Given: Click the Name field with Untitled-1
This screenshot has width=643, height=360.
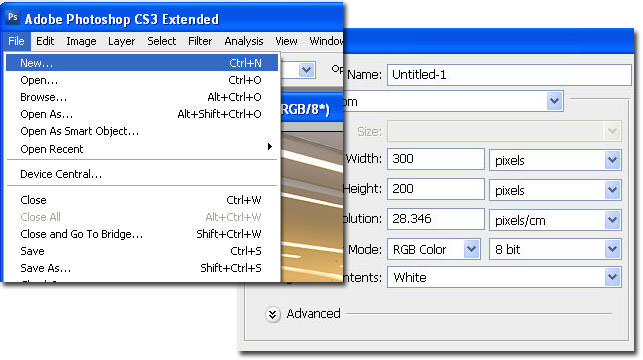Looking at the screenshot, I should (x=509, y=75).
